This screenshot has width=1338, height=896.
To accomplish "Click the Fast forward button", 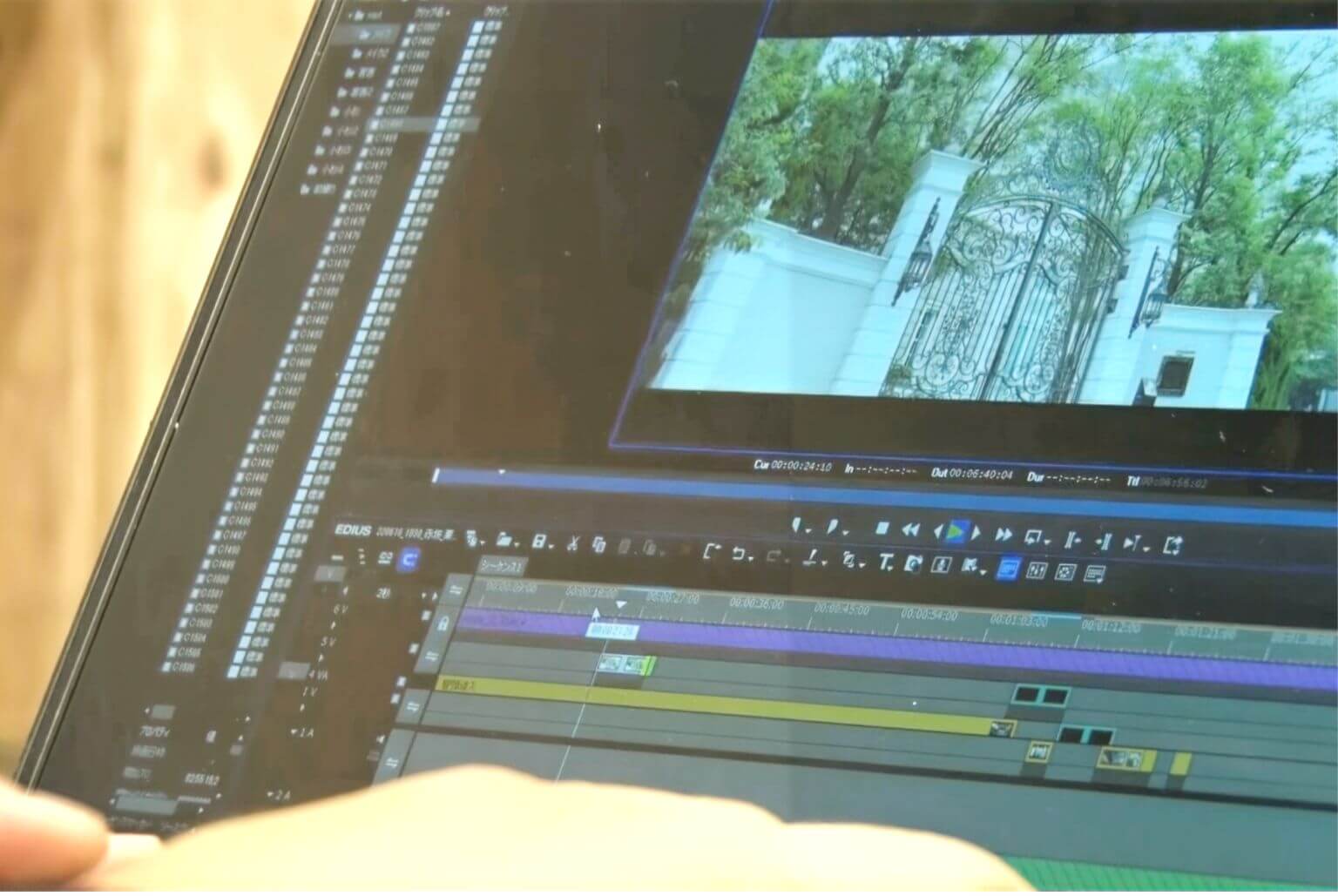I will point(1003,534).
